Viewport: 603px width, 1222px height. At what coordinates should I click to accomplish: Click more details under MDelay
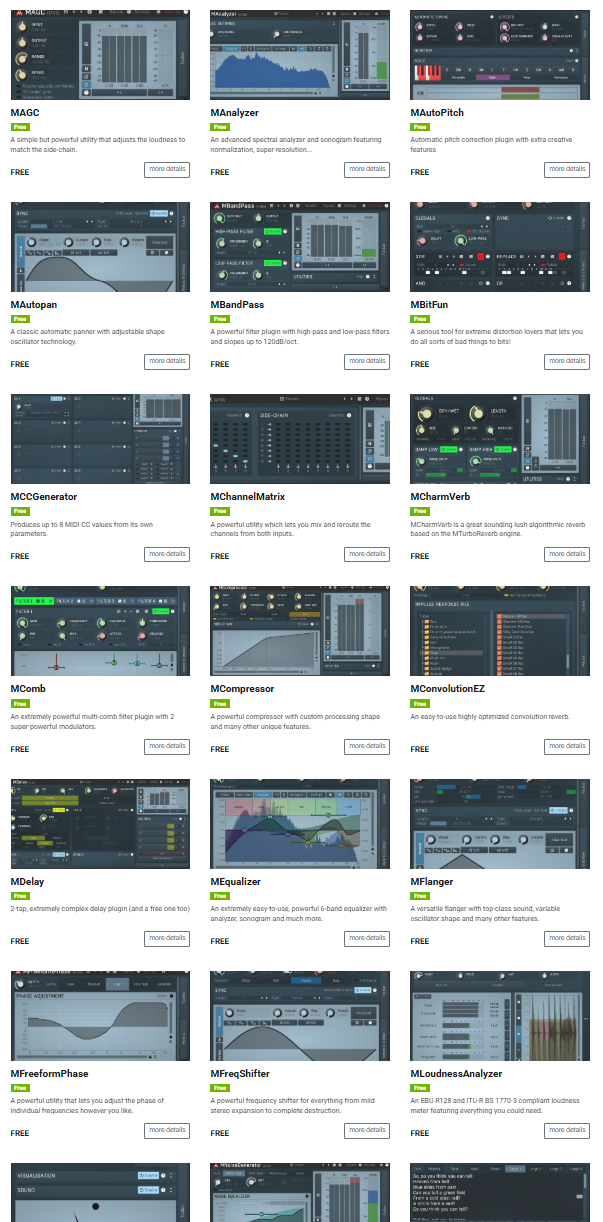(167, 938)
